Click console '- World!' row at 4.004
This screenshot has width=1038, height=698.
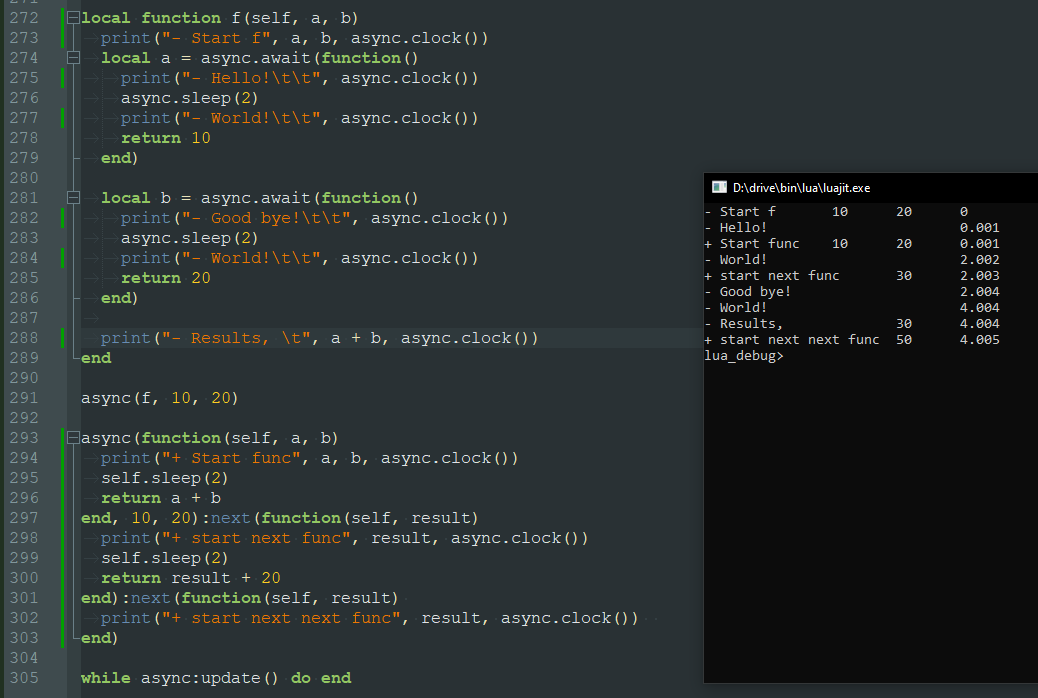point(852,307)
